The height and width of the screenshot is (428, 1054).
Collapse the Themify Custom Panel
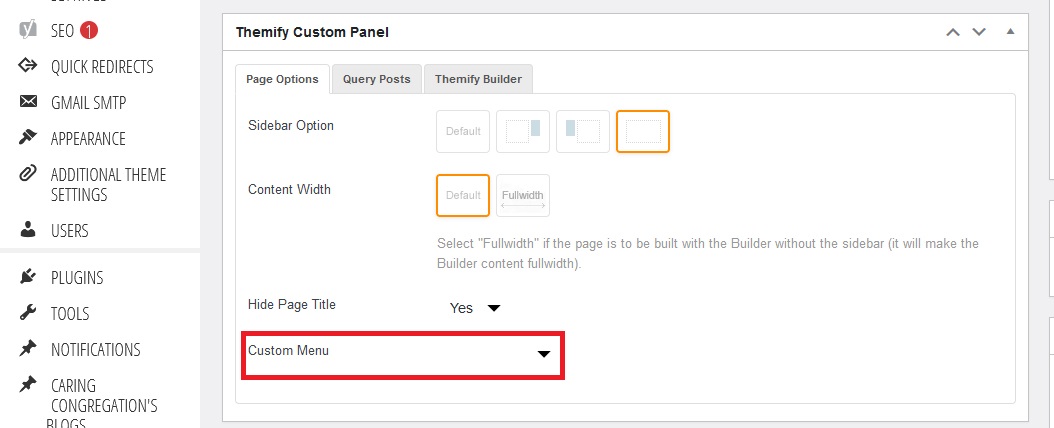click(1010, 32)
